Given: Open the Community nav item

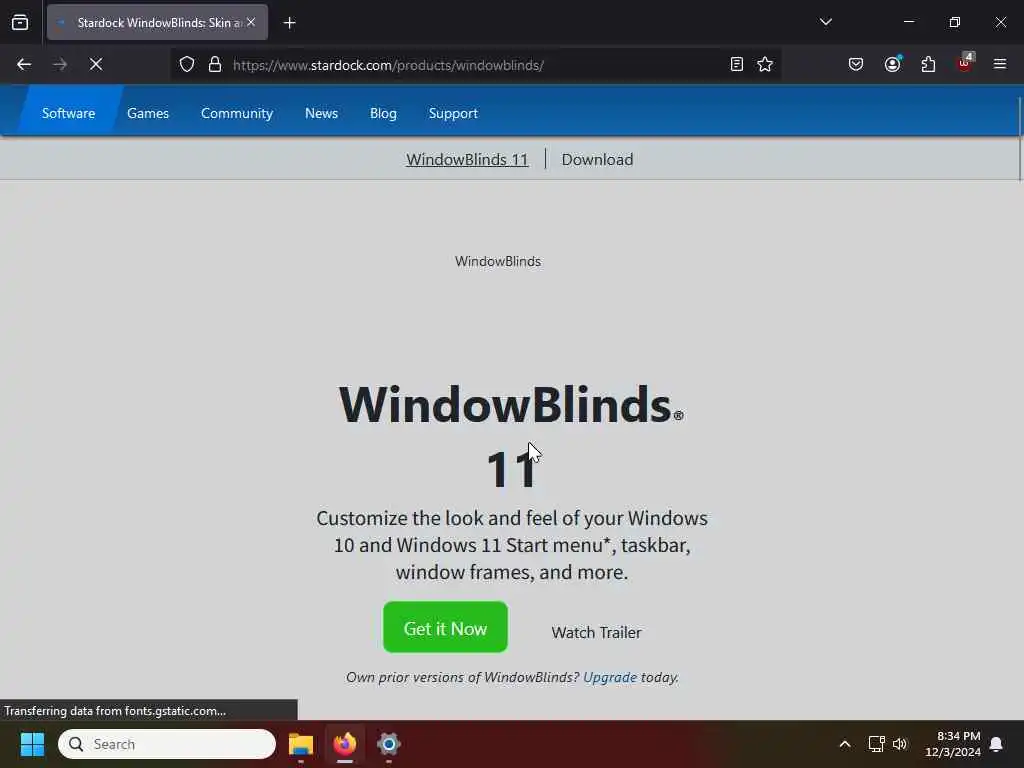Looking at the screenshot, I should [237, 113].
